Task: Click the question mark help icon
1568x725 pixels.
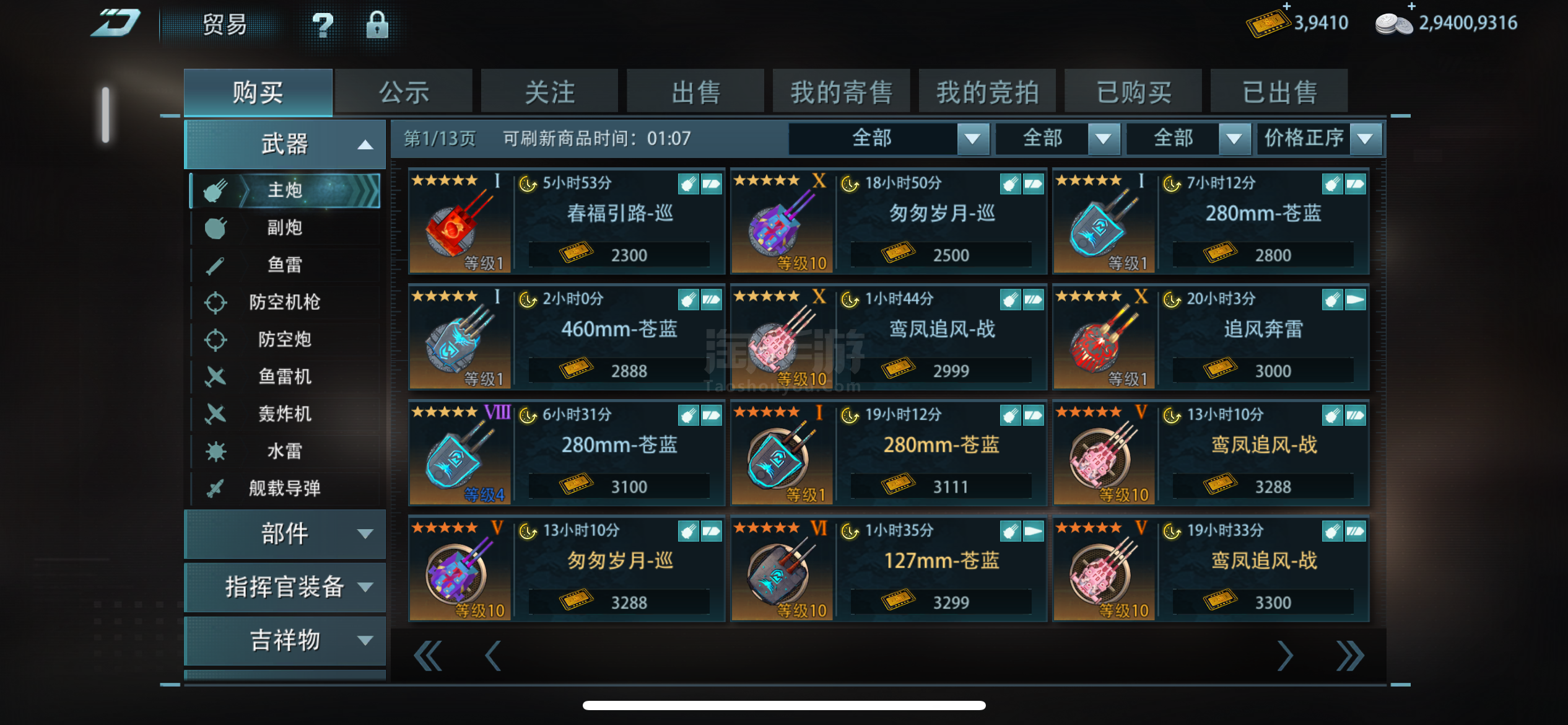Action: [323, 25]
